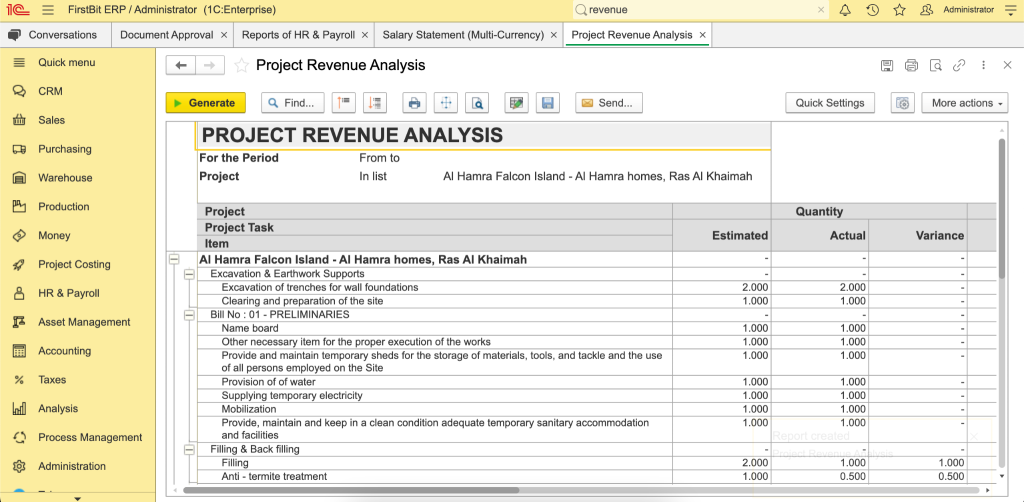Open Project Costing section
This screenshot has width=1024, height=502.
point(78,264)
